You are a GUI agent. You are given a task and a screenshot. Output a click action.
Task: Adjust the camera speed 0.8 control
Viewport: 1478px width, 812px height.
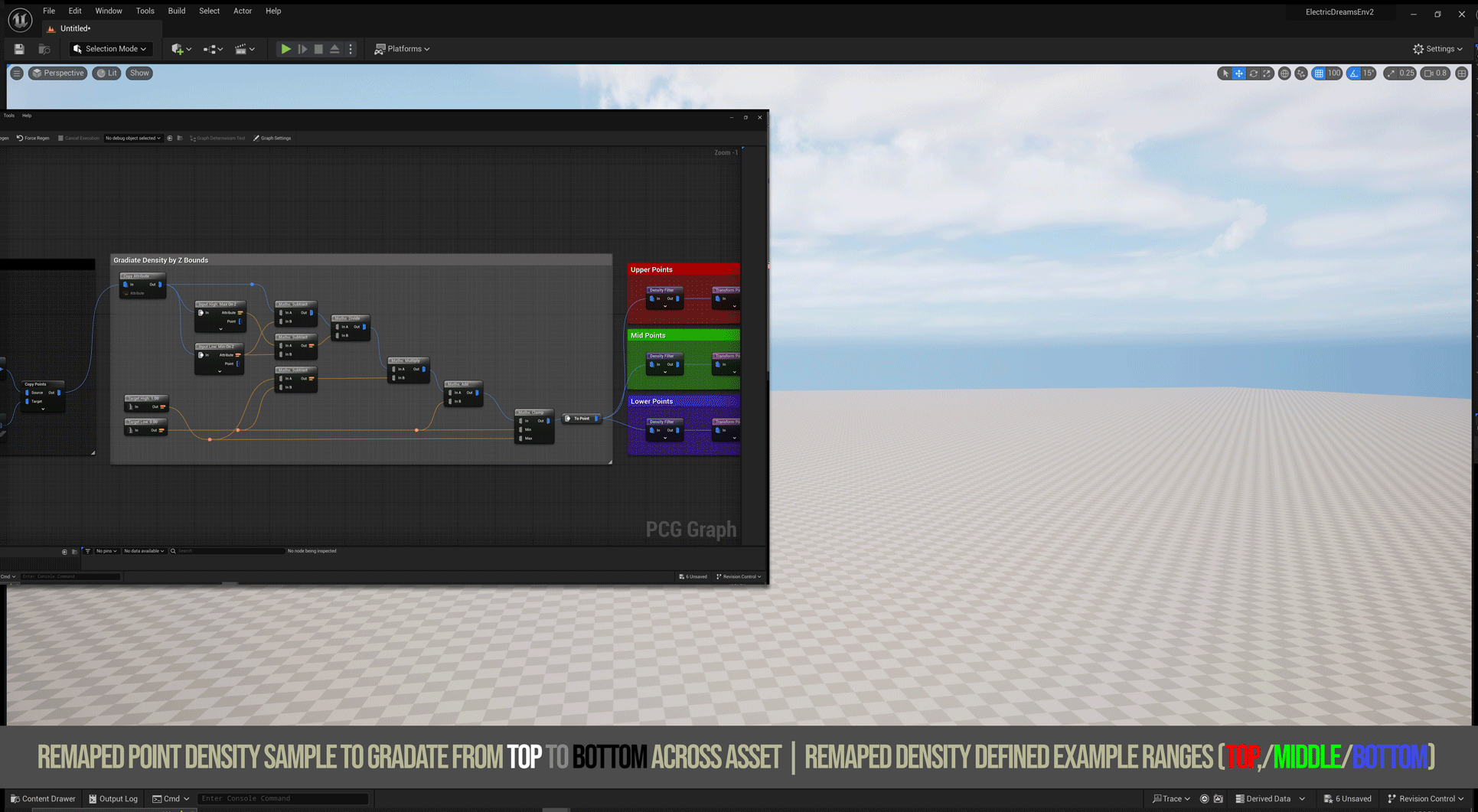pos(1435,73)
